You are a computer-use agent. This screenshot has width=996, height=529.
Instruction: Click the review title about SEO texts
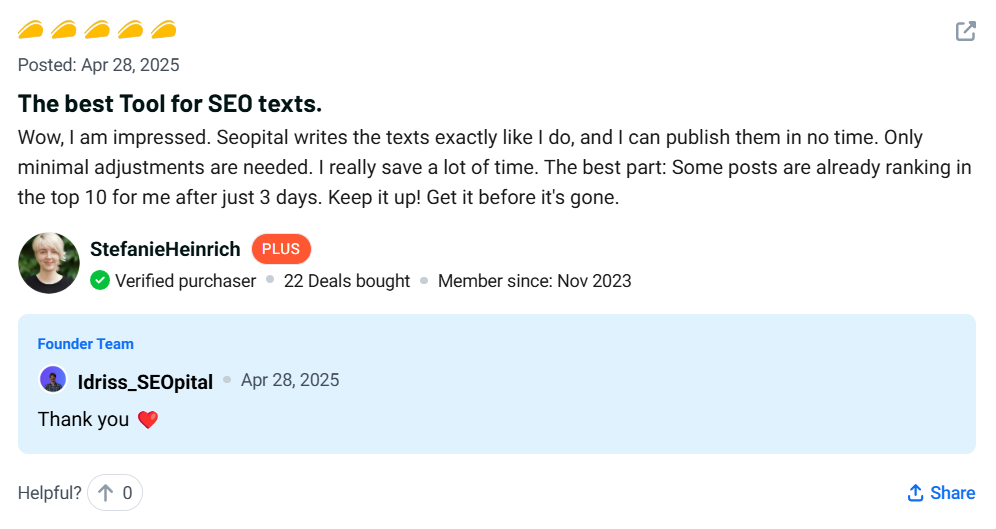click(x=170, y=104)
